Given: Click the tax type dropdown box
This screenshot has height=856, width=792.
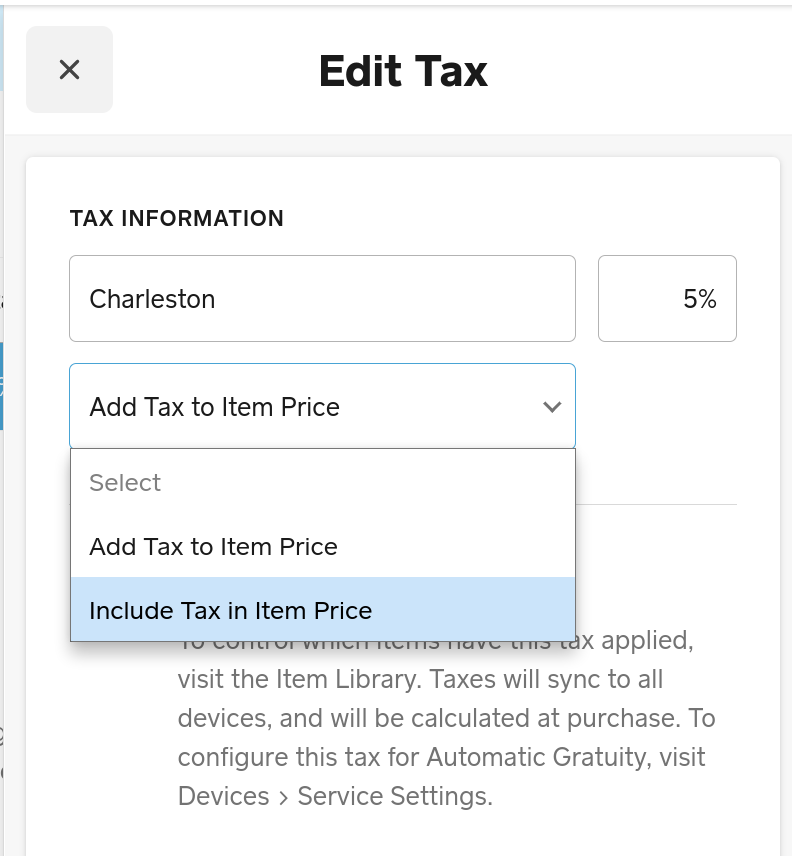Looking at the screenshot, I should click(300, 407).
